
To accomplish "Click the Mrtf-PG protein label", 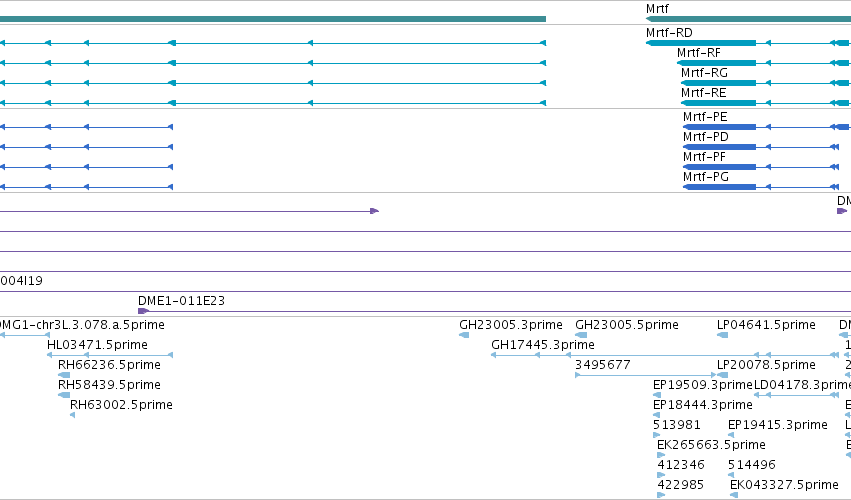I will pos(706,177).
